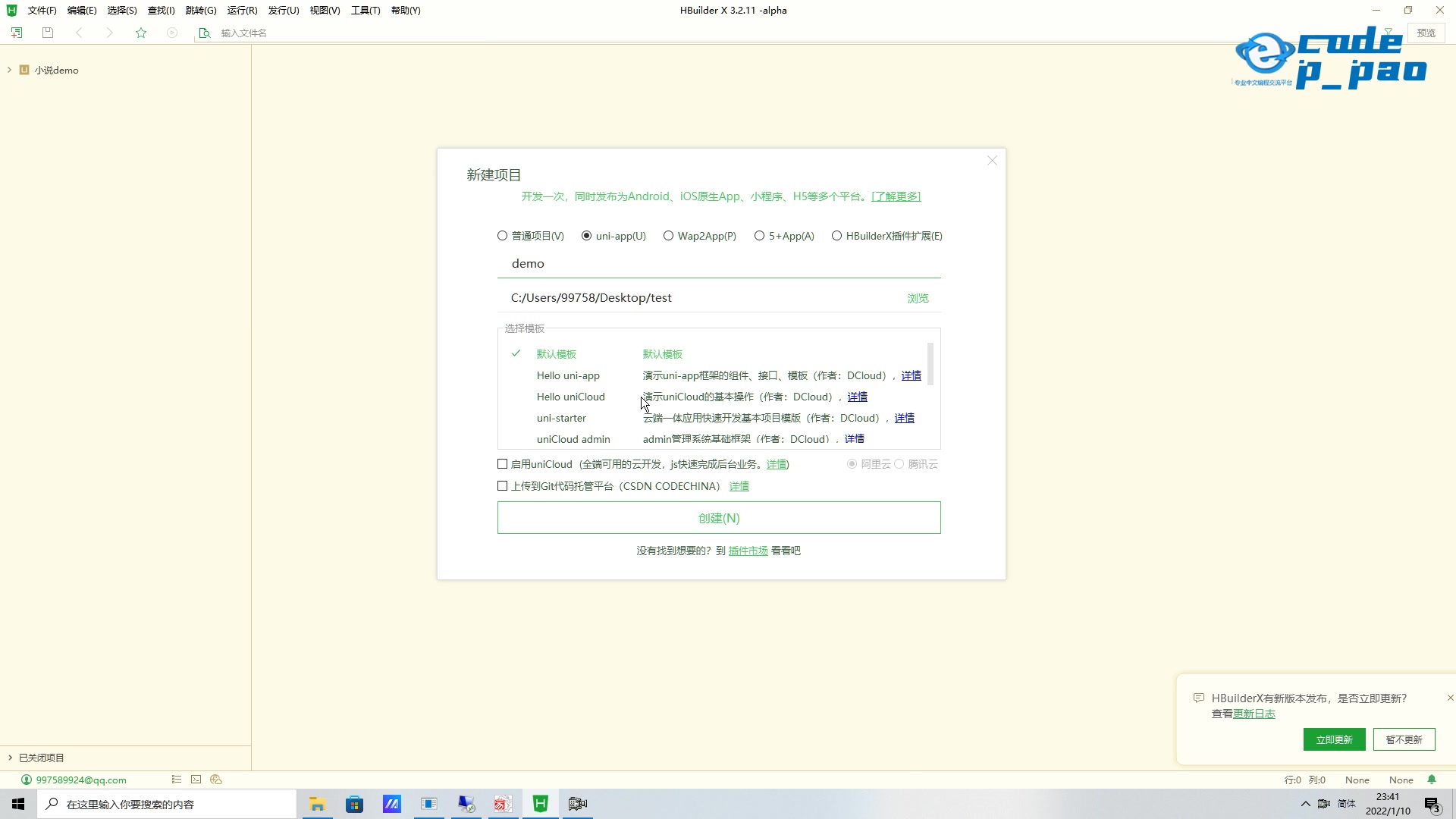Viewport: 1456px width, 819px height.
Task: Go back with the left arrow icon
Action: 79,33
